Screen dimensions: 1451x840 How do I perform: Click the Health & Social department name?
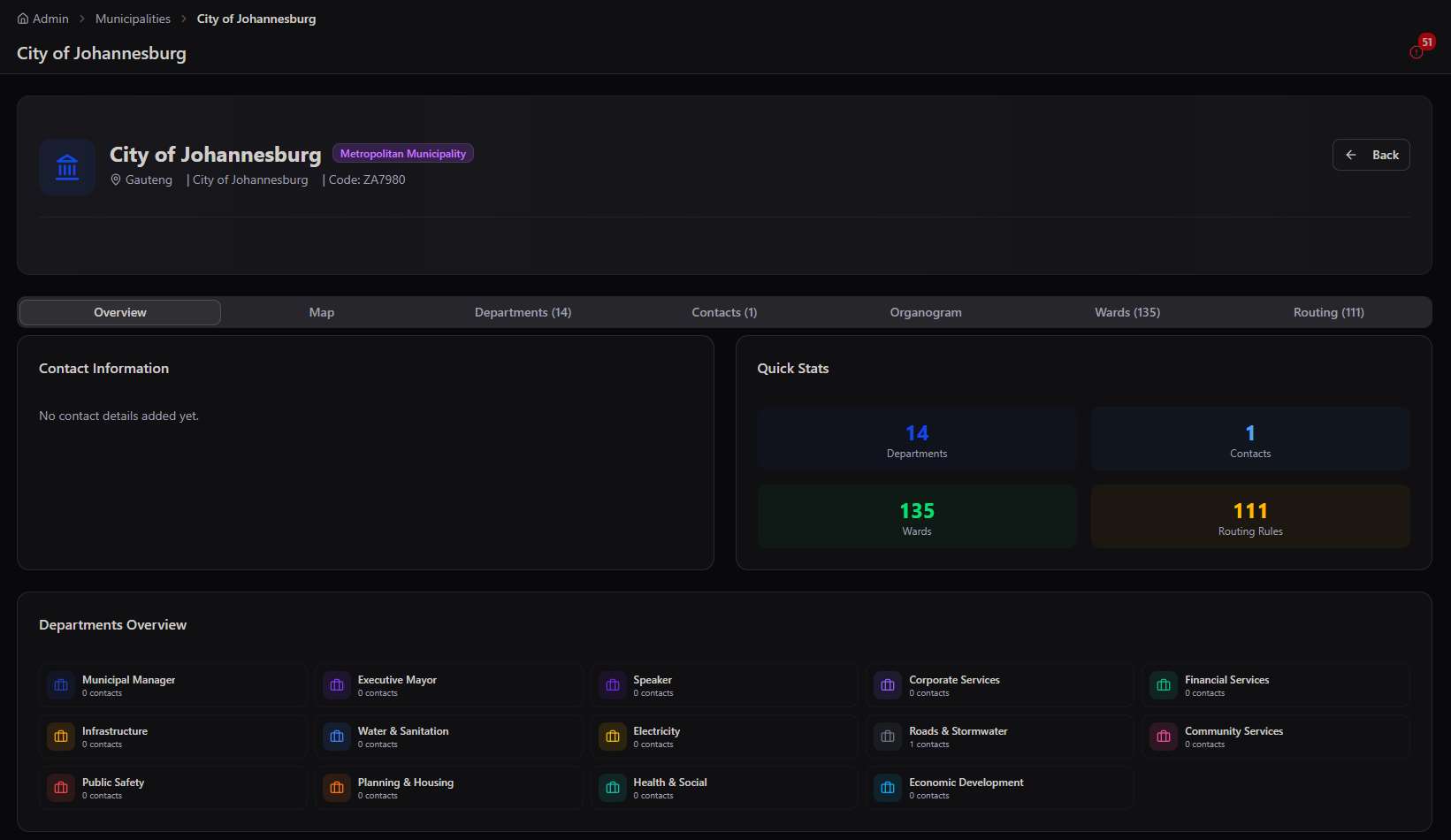[x=670, y=783]
